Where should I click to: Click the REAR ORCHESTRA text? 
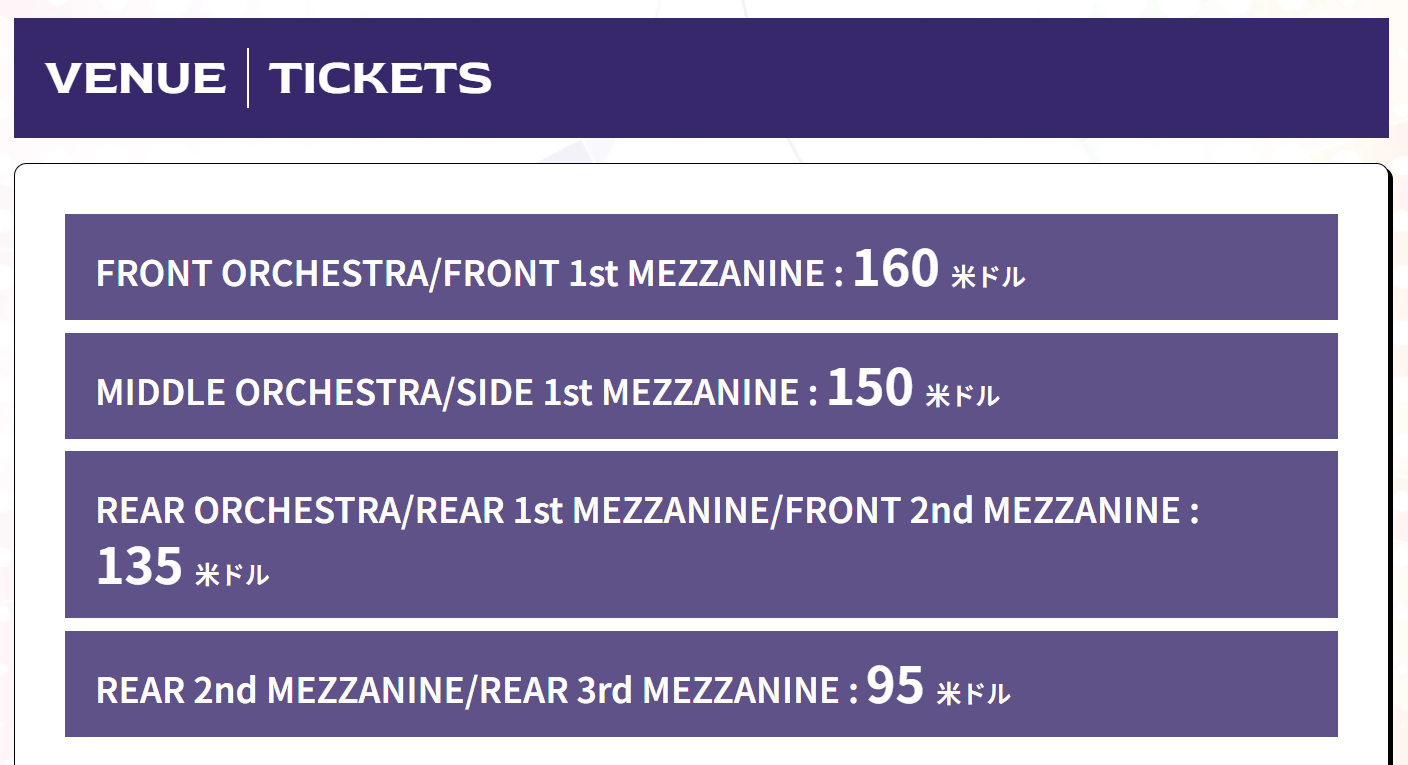[x=248, y=512]
